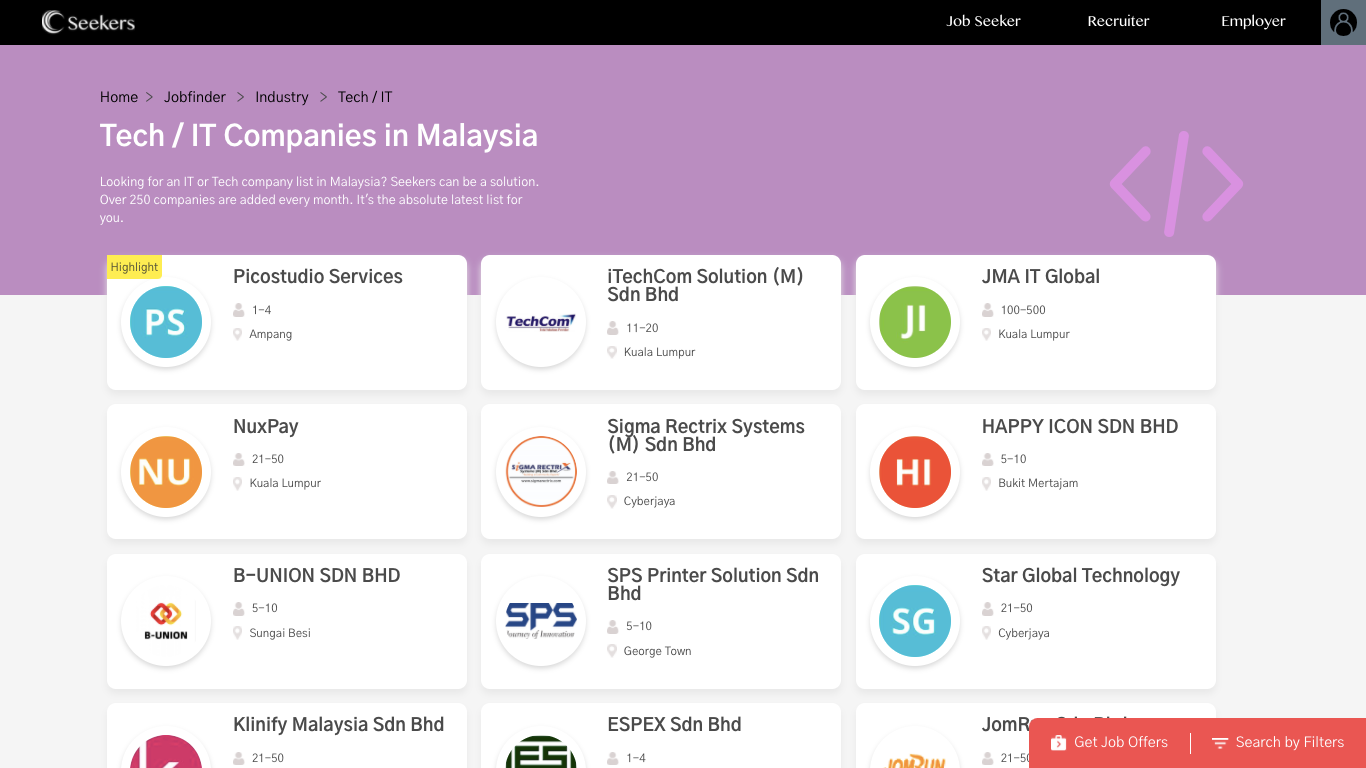
Task: Click the Highlight badge on Picostudio card
Action: (x=134, y=267)
